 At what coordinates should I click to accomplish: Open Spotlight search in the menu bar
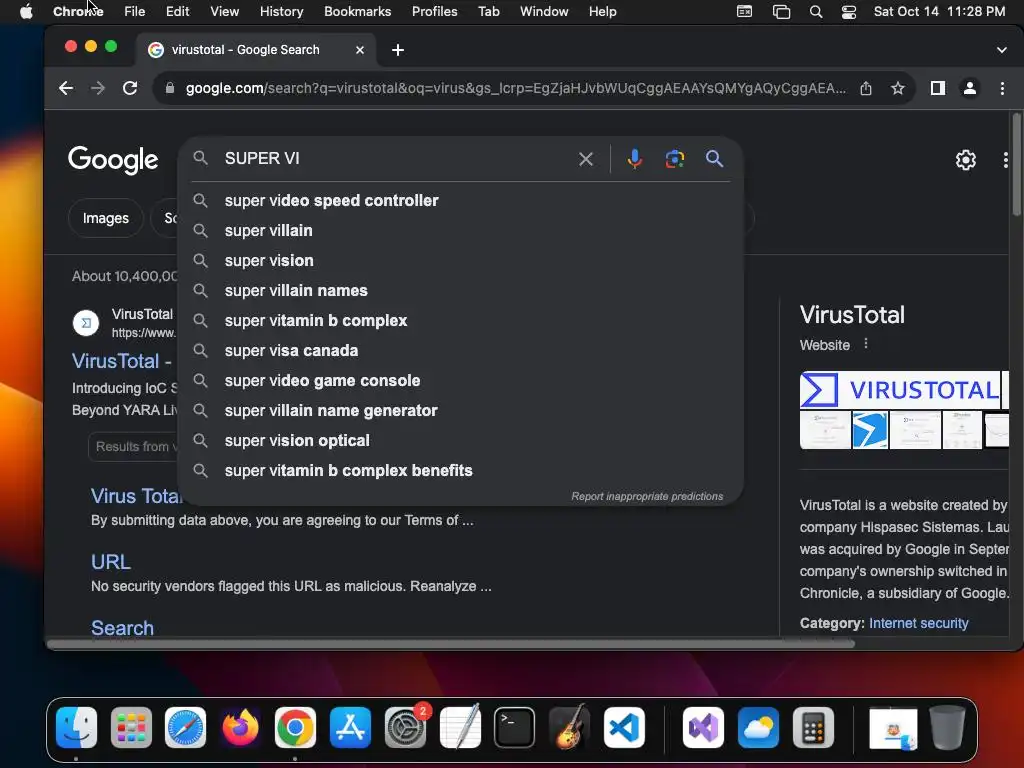(x=816, y=12)
